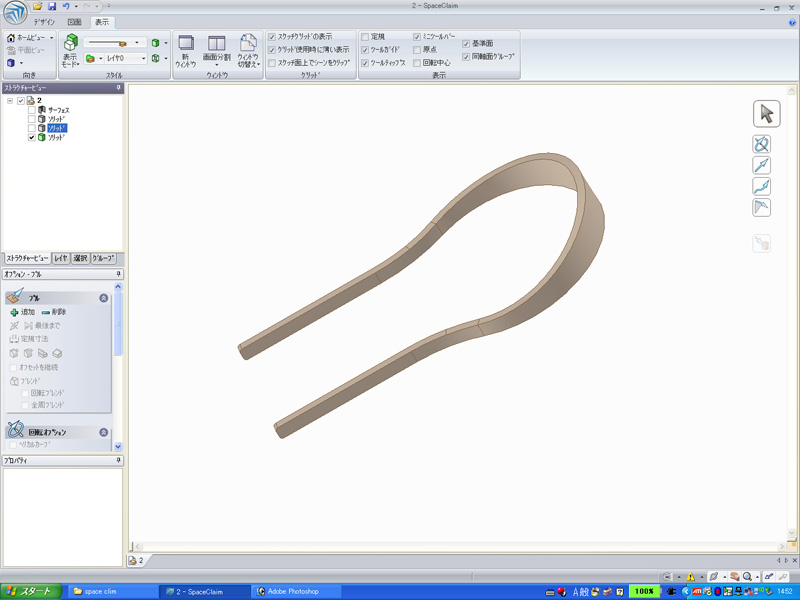This screenshot has width=800, height=600.
Task: Click the Save icon in quick access toolbar
Action: (x=51, y=7)
